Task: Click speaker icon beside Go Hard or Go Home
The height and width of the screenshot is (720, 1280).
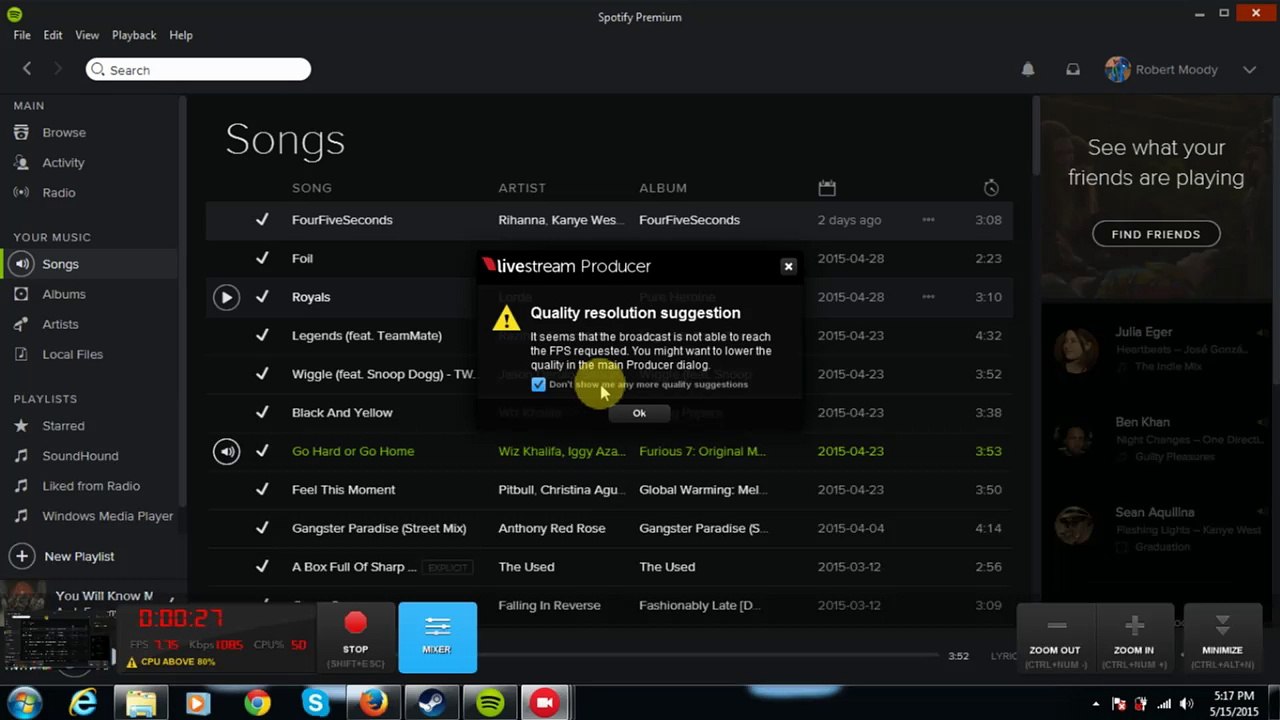Action: point(226,451)
